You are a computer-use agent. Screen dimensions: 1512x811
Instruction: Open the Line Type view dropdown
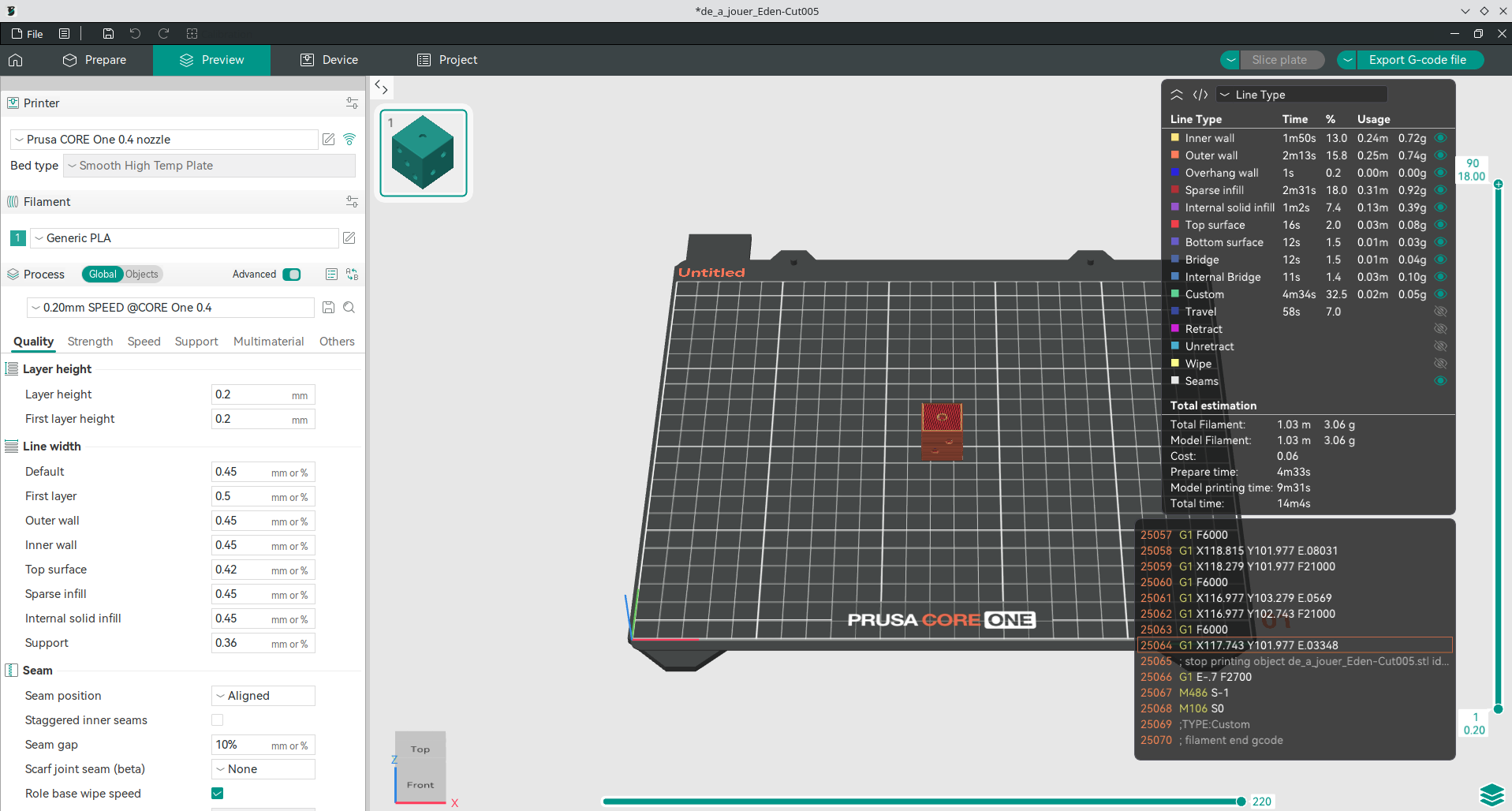tap(1301, 95)
